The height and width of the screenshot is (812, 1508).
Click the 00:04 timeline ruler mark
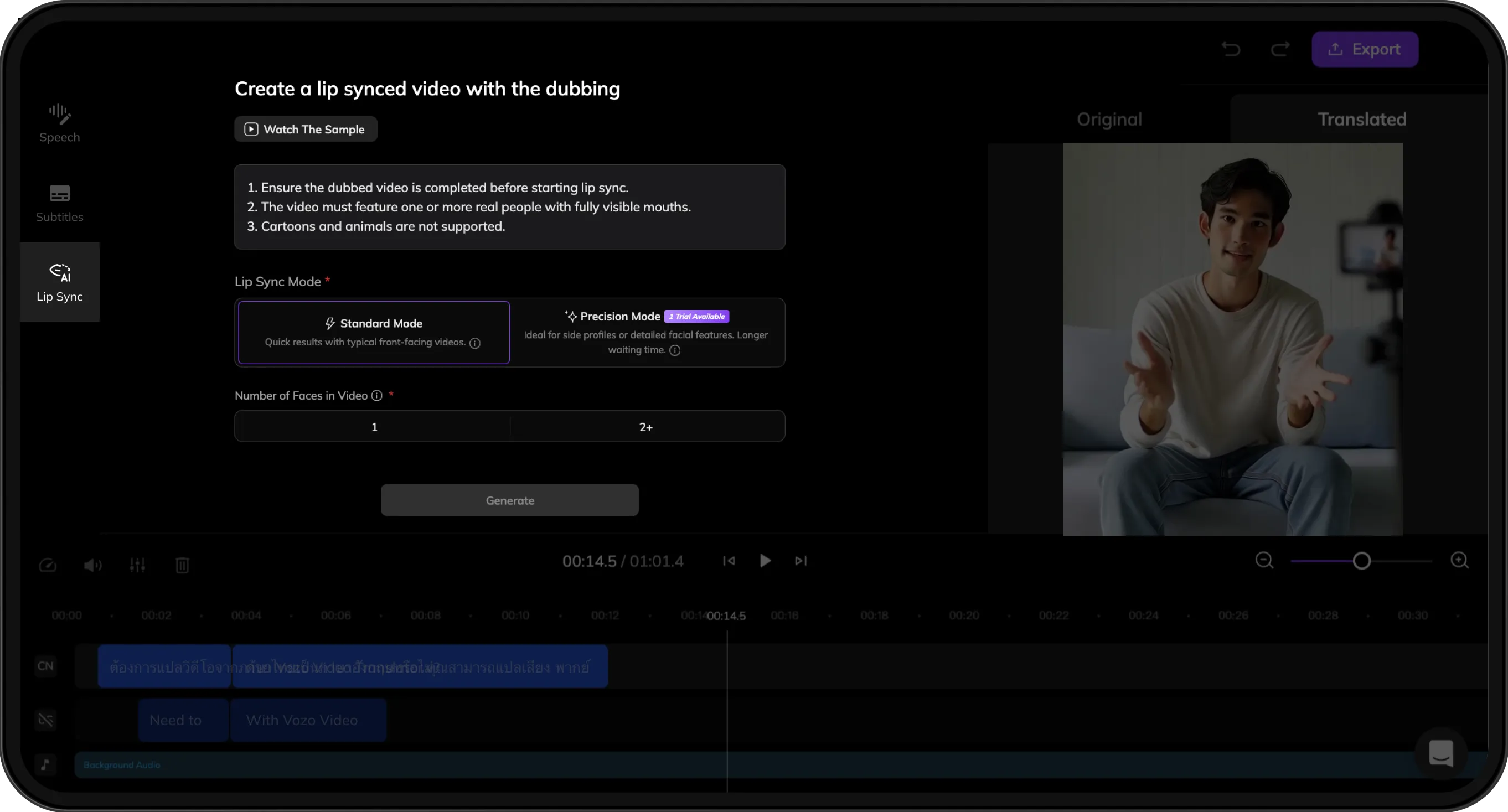pyautogui.click(x=246, y=616)
